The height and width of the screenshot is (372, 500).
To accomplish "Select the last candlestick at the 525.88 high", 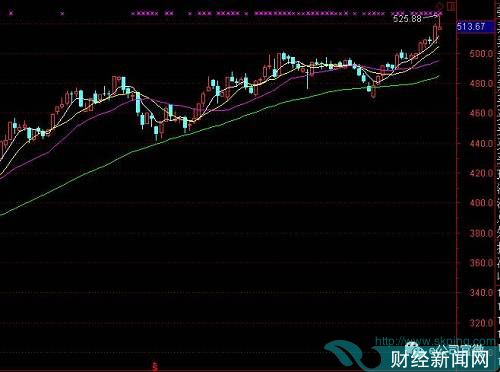I will click(440, 23).
